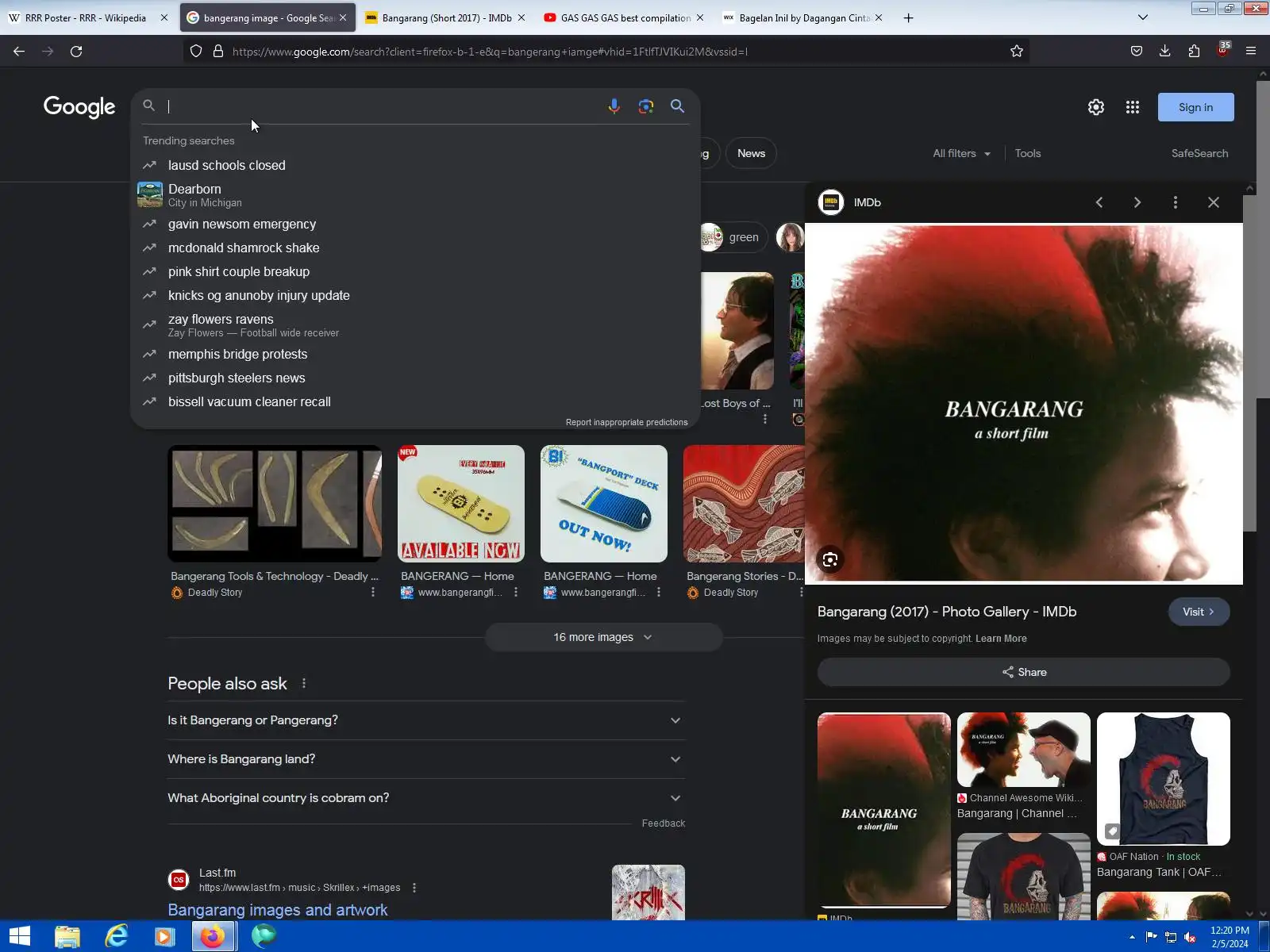Go to next image in preview panel
The width and height of the screenshot is (1270, 952).
[1137, 202]
